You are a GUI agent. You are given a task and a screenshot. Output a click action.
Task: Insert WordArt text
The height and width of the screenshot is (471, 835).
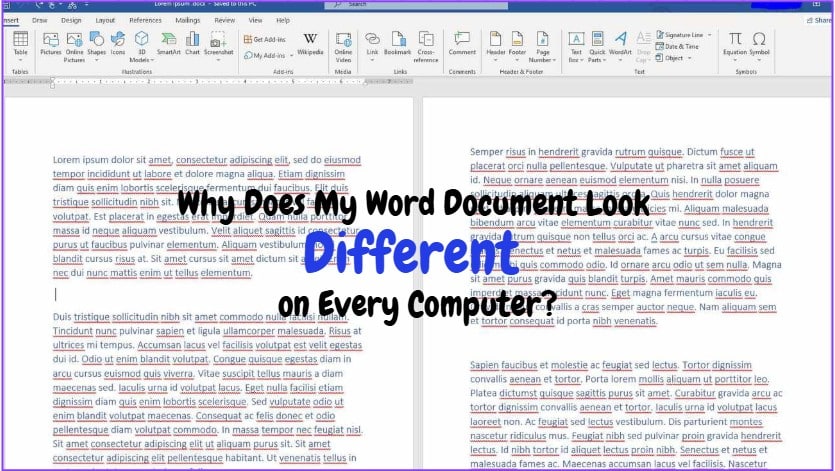tap(620, 43)
